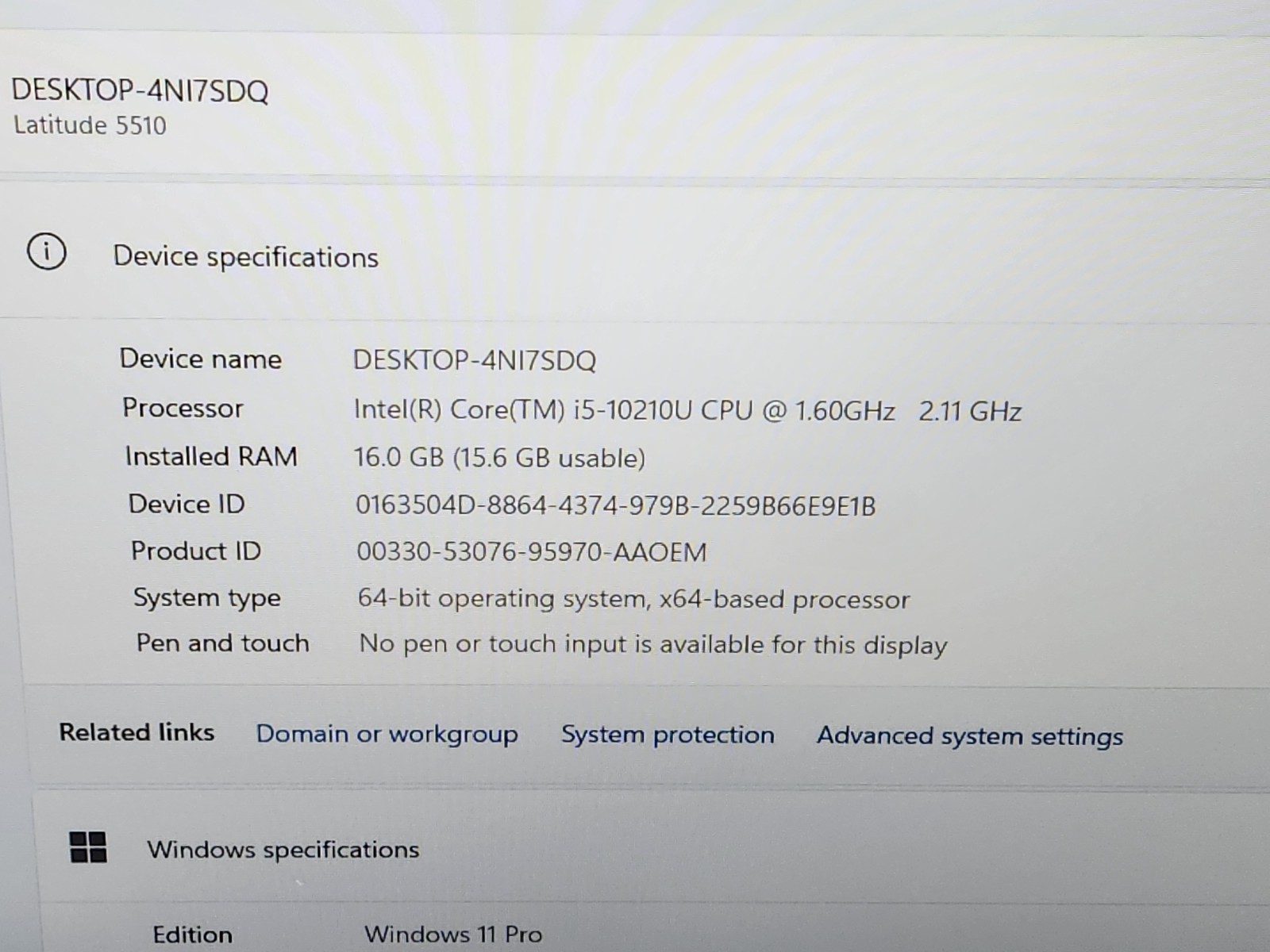Select the Device ID value 0163504D-8864-4374-979B-2259B66E9E1B
This screenshot has height=952, width=1270.
(x=615, y=506)
